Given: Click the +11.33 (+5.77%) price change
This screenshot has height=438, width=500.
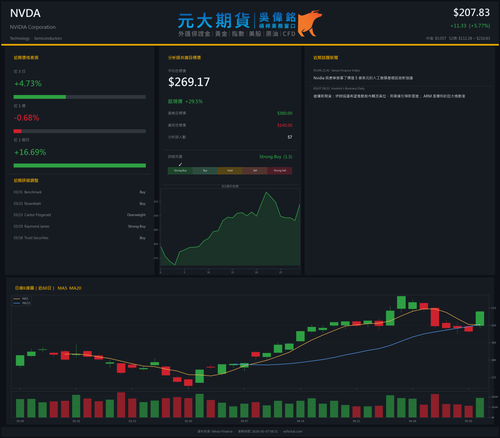Looking at the screenshot, I should 470,26.
